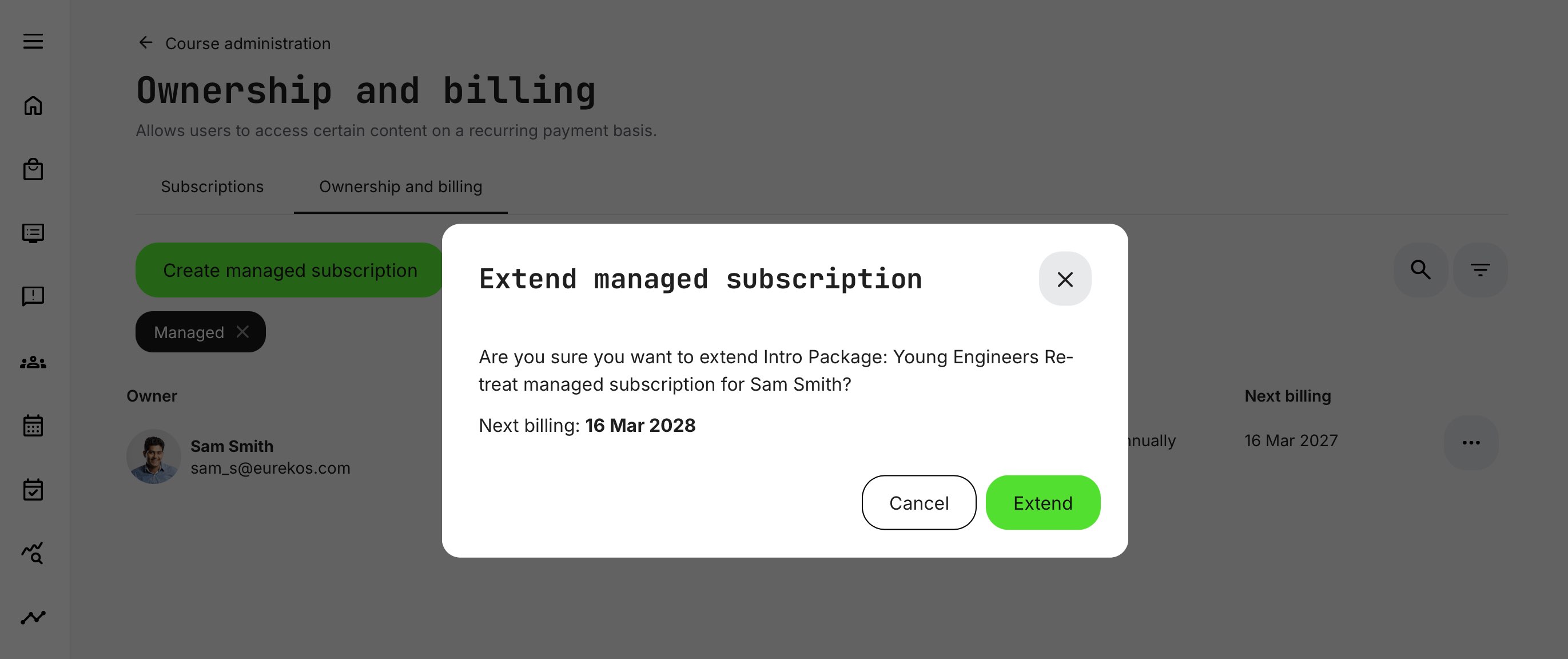The width and height of the screenshot is (1568, 659).
Task: Click the tasks calendar-check icon
Action: point(34,490)
